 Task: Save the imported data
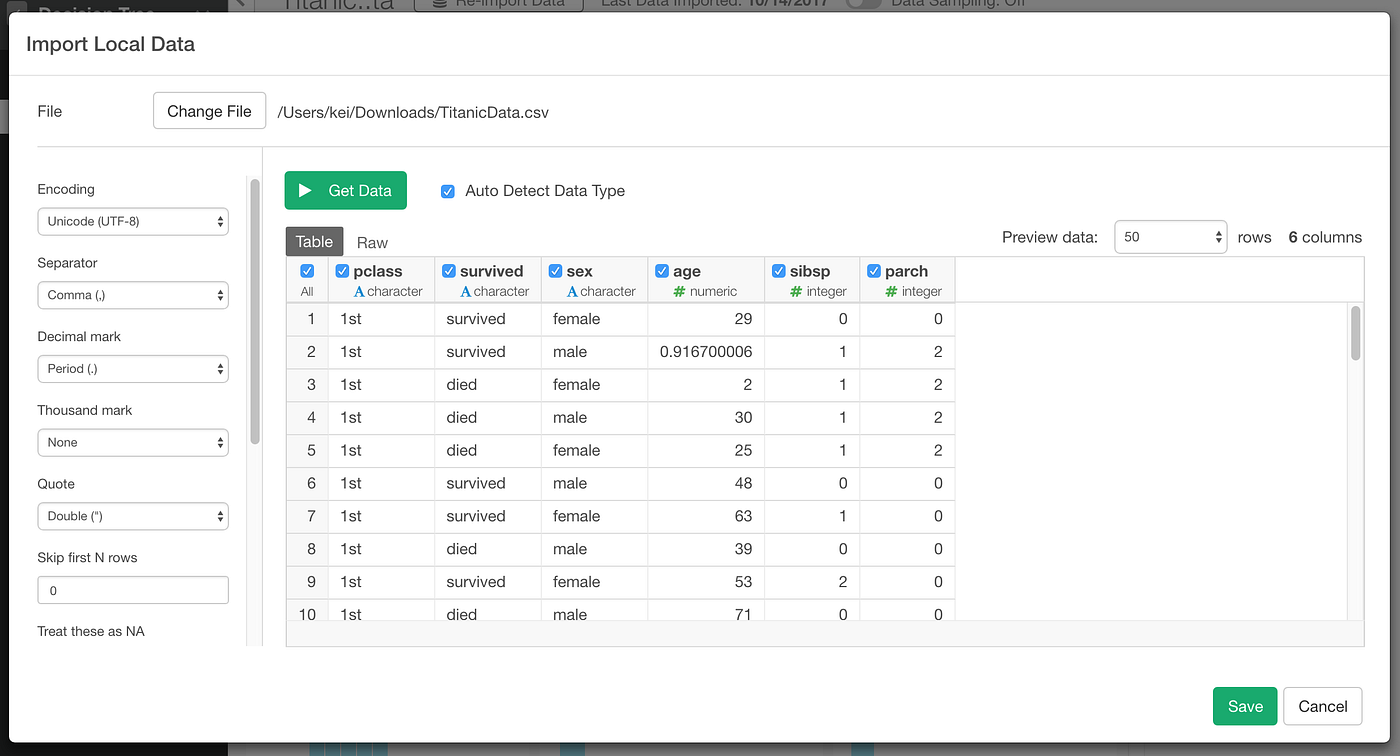point(1244,706)
